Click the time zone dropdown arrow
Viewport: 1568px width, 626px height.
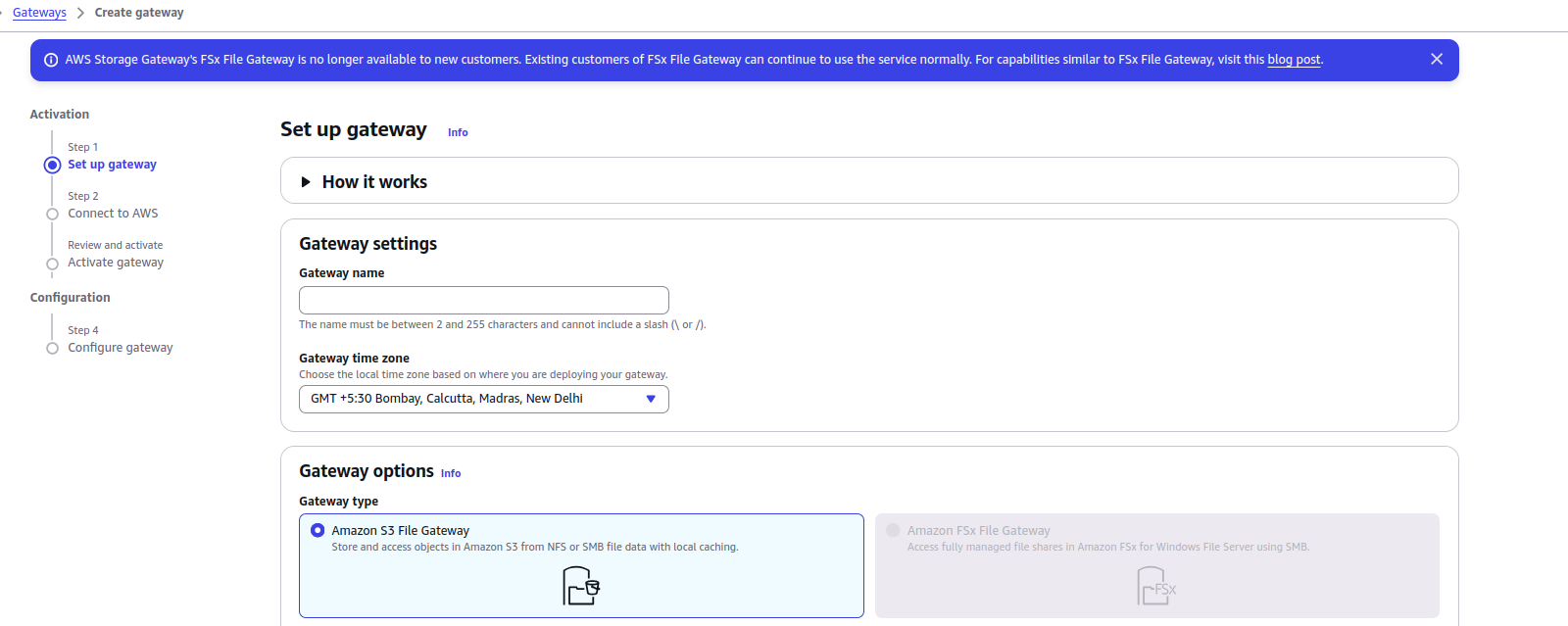click(x=651, y=399)
